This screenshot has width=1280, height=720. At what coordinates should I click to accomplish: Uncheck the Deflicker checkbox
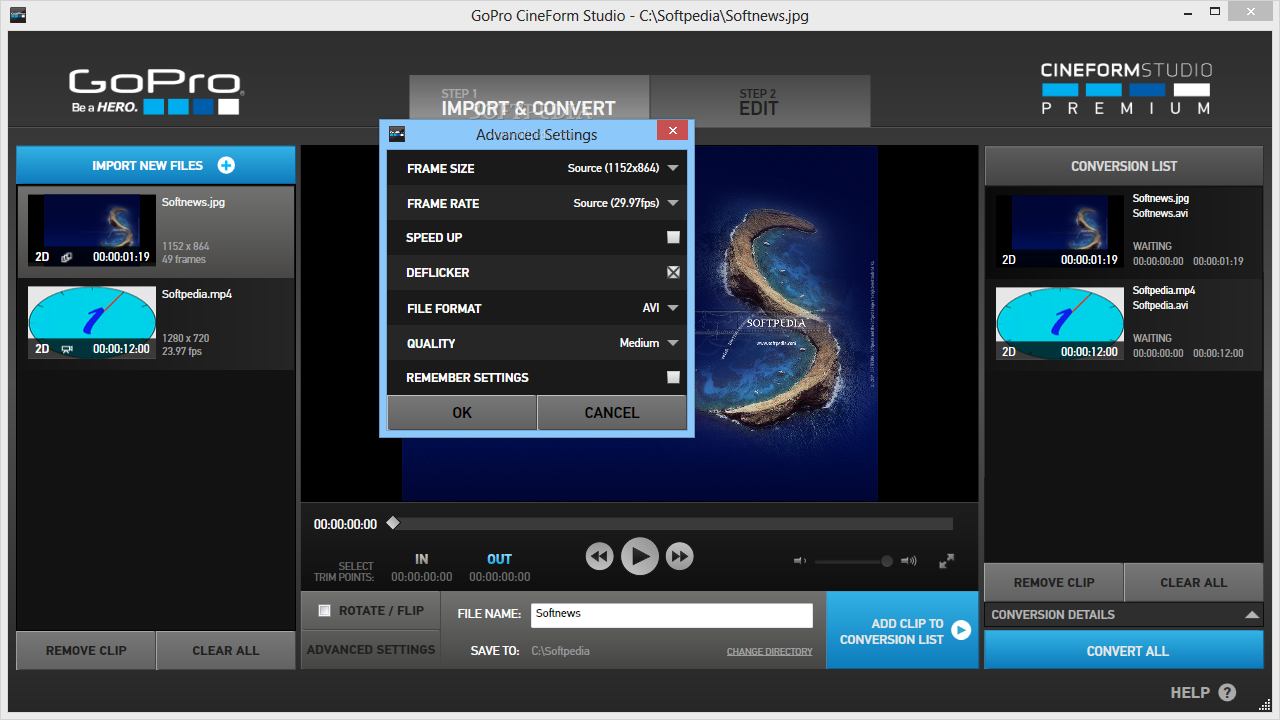coord(673,272)
